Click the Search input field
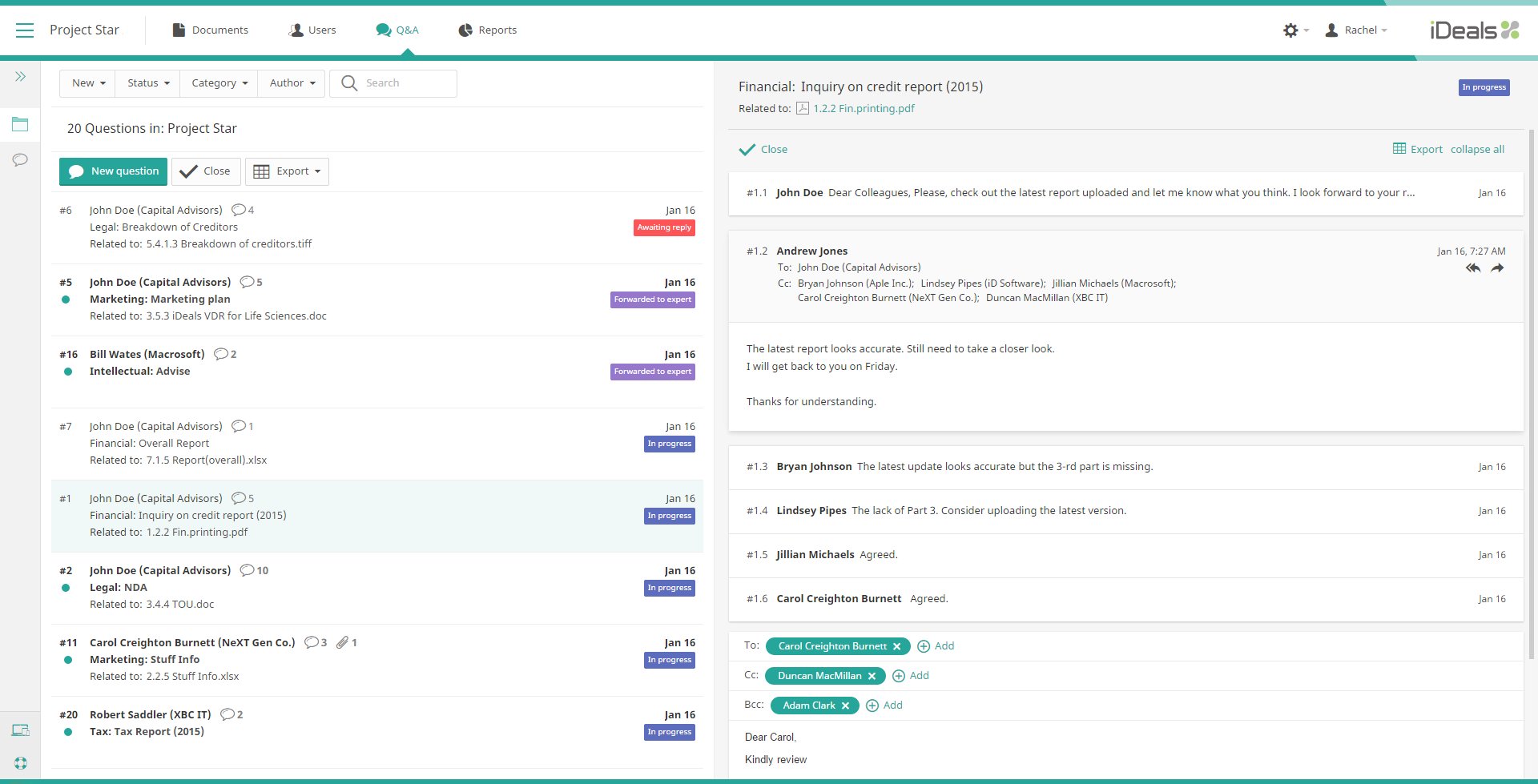Viewport: 1538px width, 784px height. coord(406,83)
